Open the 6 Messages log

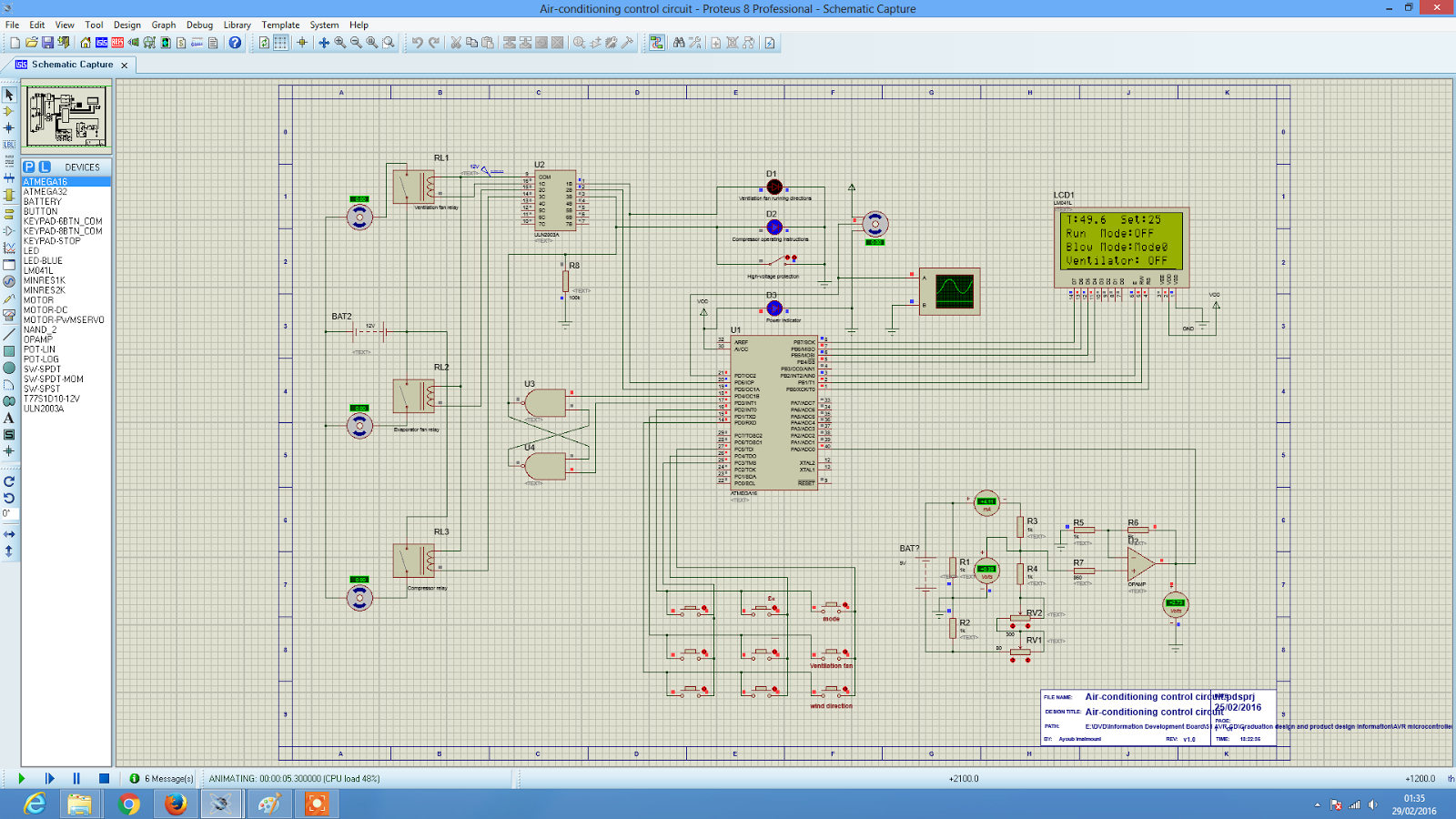coord(164,778)
